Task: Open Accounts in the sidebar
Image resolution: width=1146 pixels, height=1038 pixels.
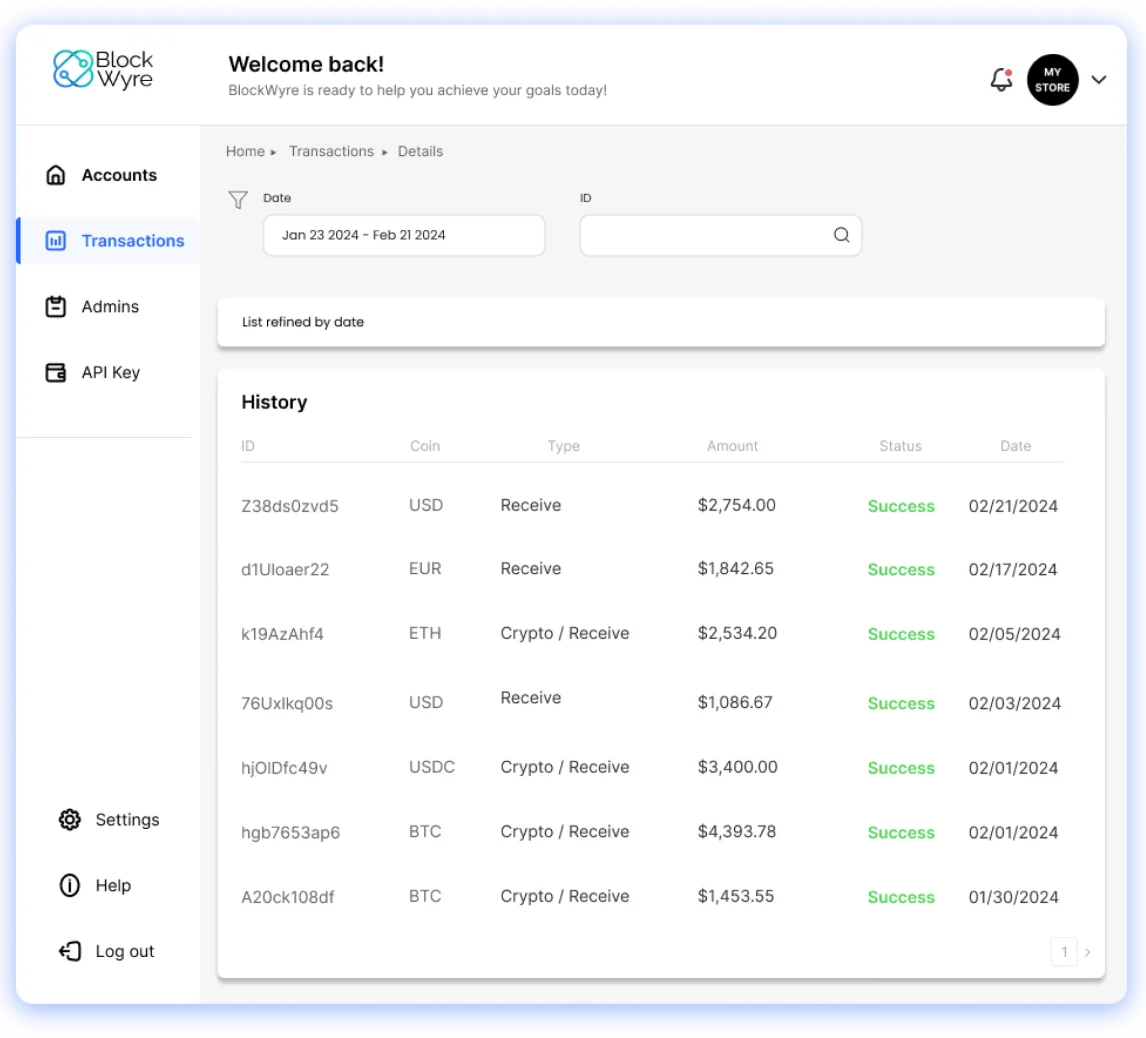Action: coord(119,175)
